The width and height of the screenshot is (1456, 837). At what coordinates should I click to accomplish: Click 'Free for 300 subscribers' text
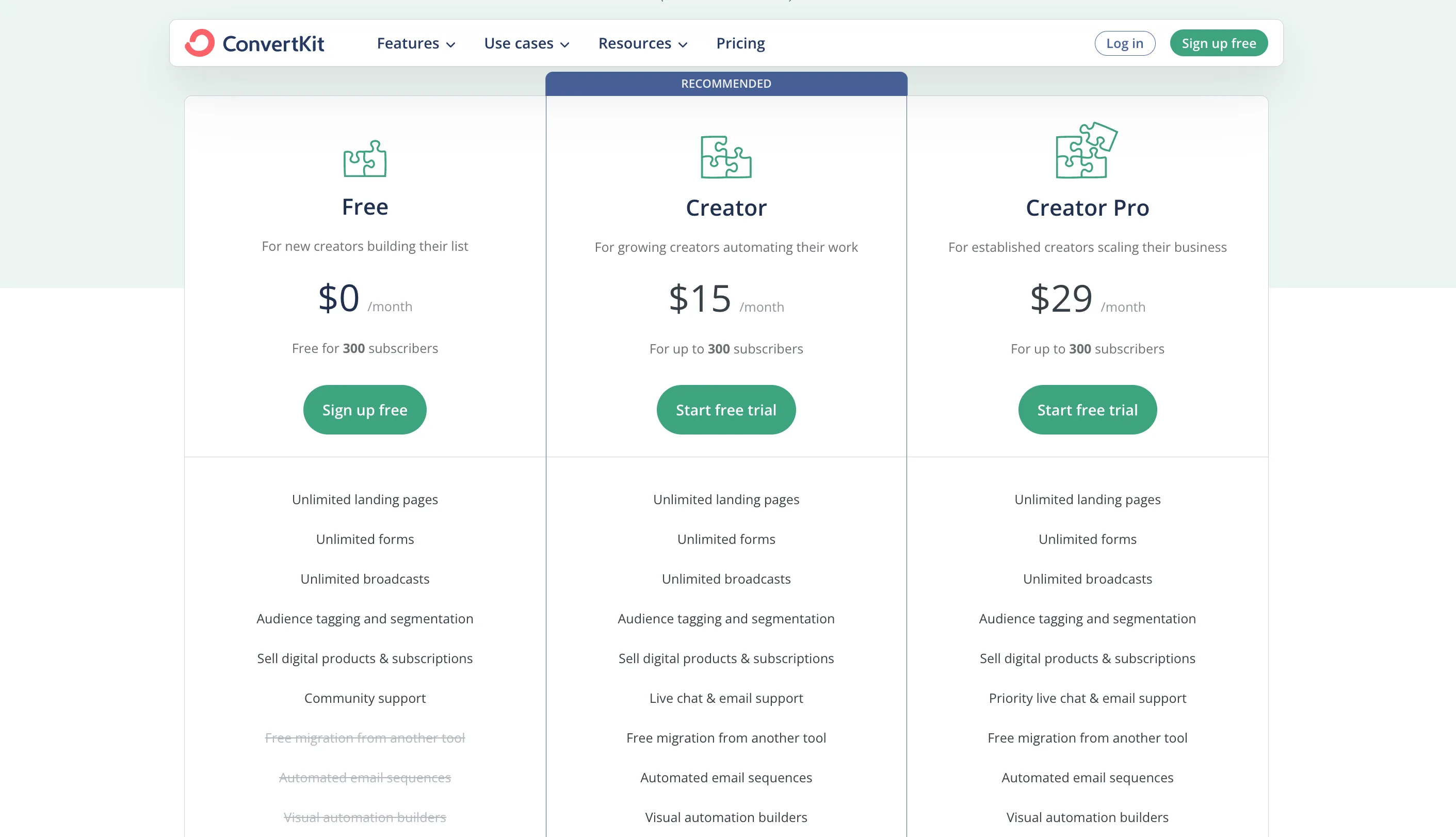point(365,348)
